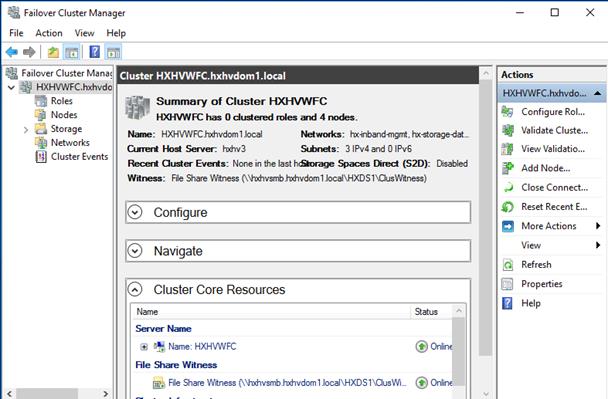Toggle Show/Hide Action Pane toolbar icon
The height and width of the screenshot is (399, 608).
(x=114, y=52)
